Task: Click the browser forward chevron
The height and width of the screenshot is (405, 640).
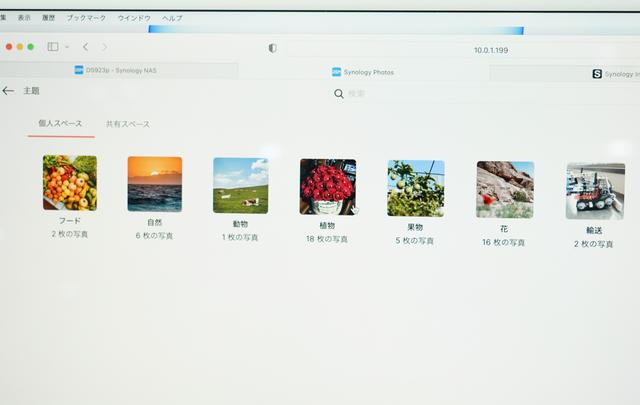Action: tap(104, 47)
